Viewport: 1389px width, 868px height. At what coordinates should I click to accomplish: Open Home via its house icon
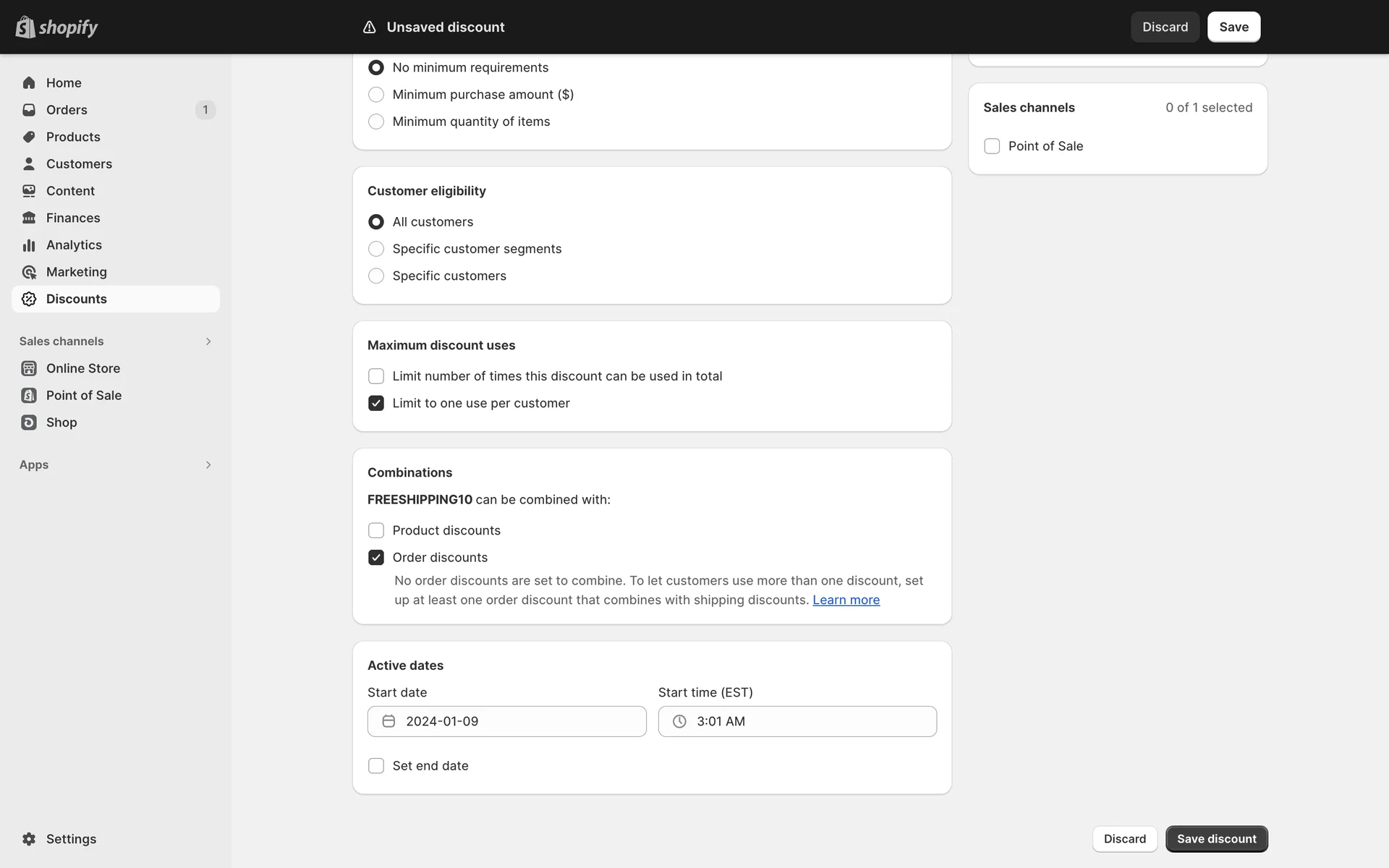tap(29, 82)
